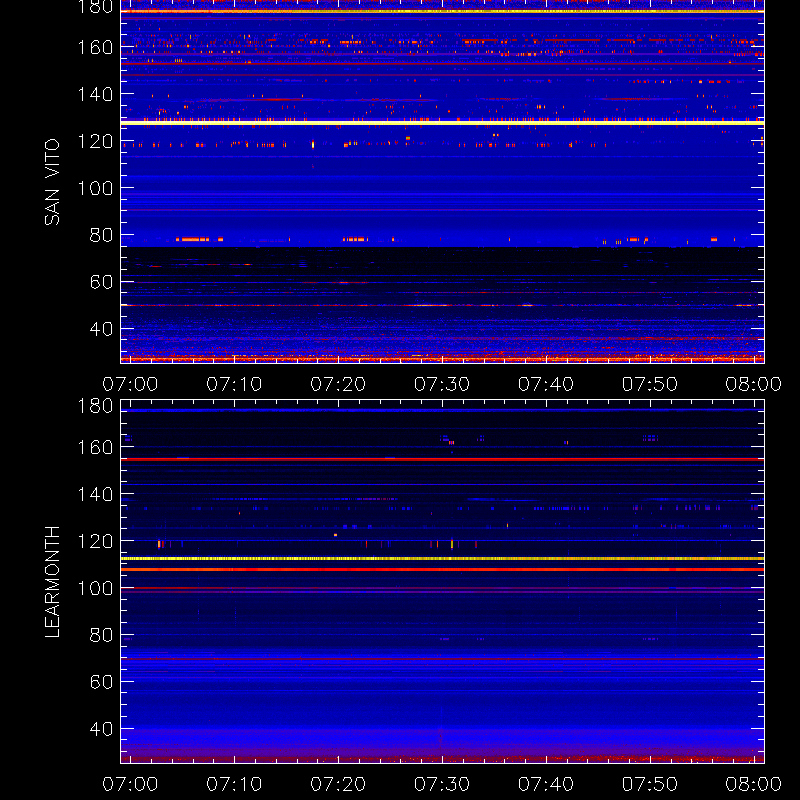
Task: Click 07:10 time label under Learmonth plot
Action: [x=234, y=784]
